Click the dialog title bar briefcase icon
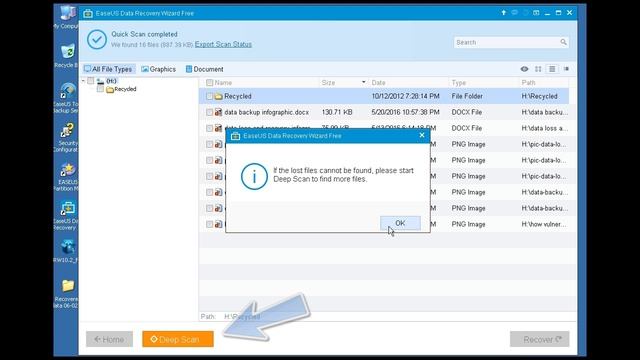 [x=236, y=136]
